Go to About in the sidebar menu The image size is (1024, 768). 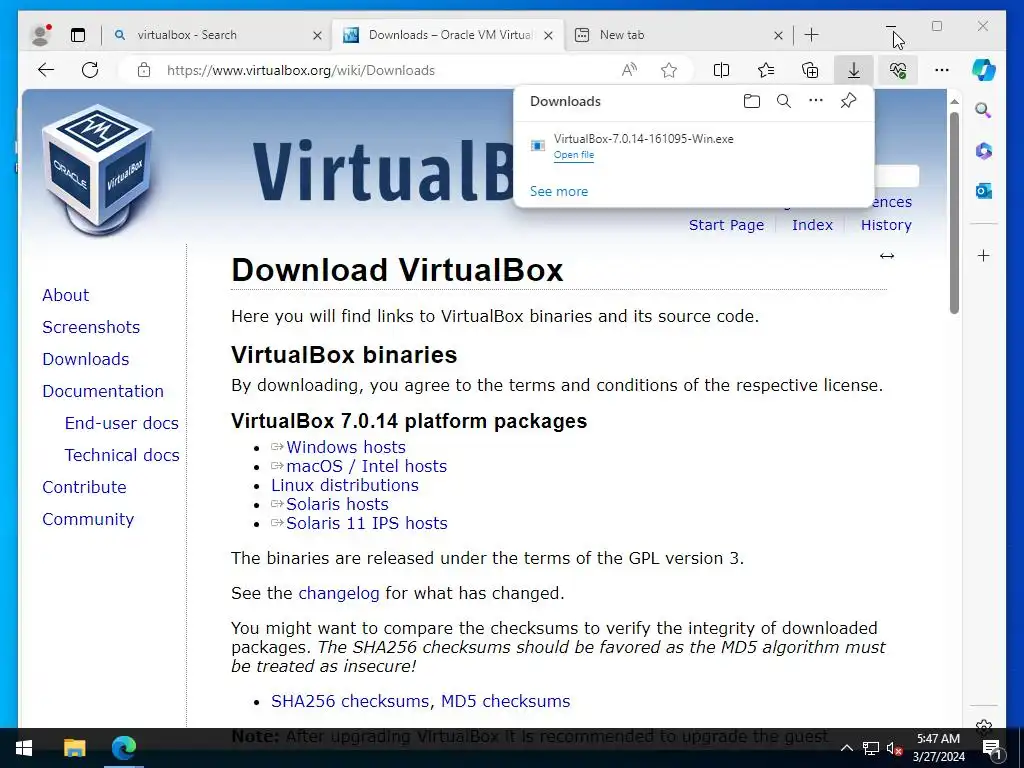[x=65, y=295]
